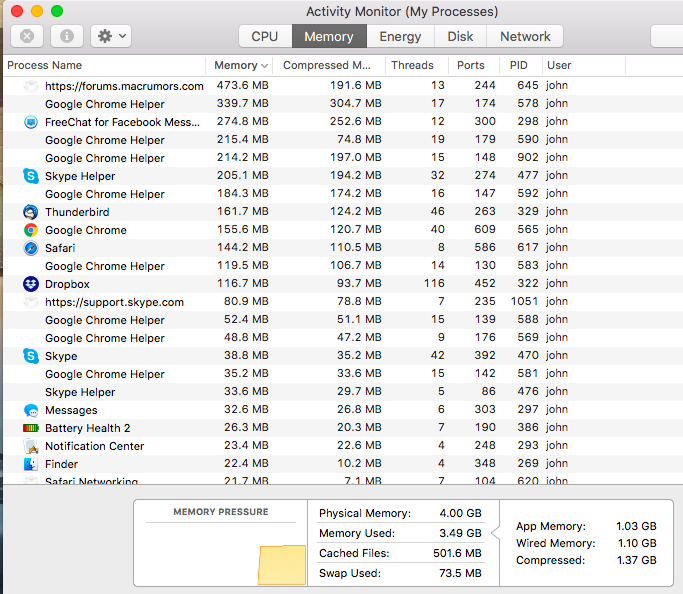Screen dimensions: 683x594
Task: Open the inspect process info button
Action: tap(67, 36)
